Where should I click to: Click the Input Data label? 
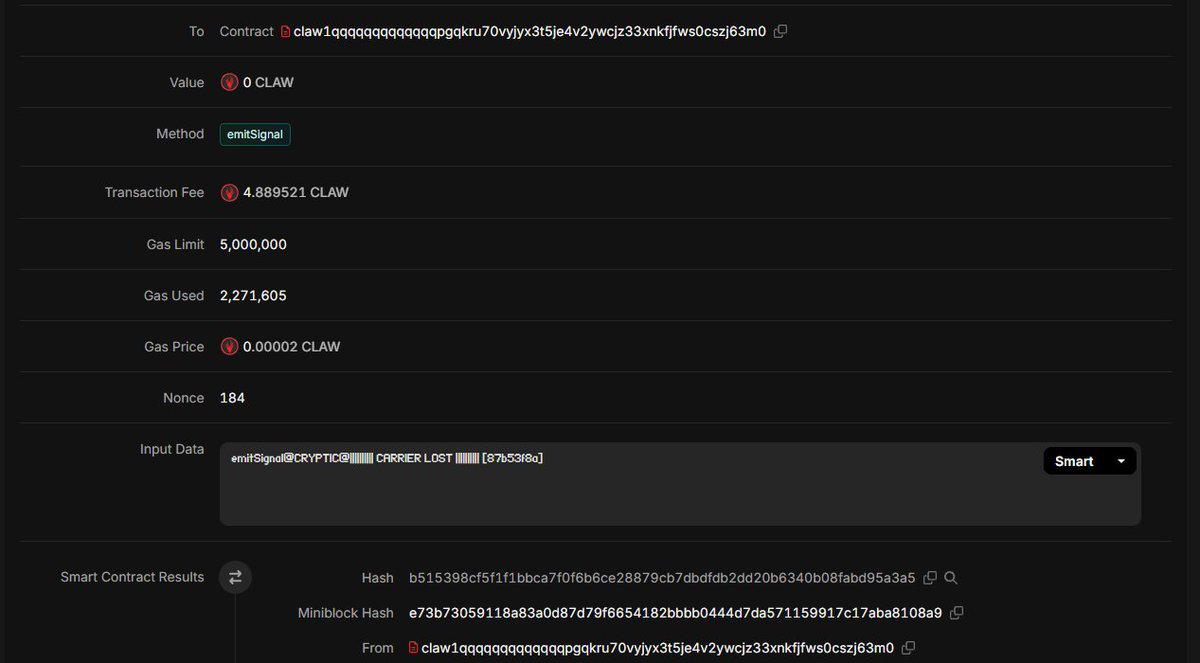pos(172,449)
